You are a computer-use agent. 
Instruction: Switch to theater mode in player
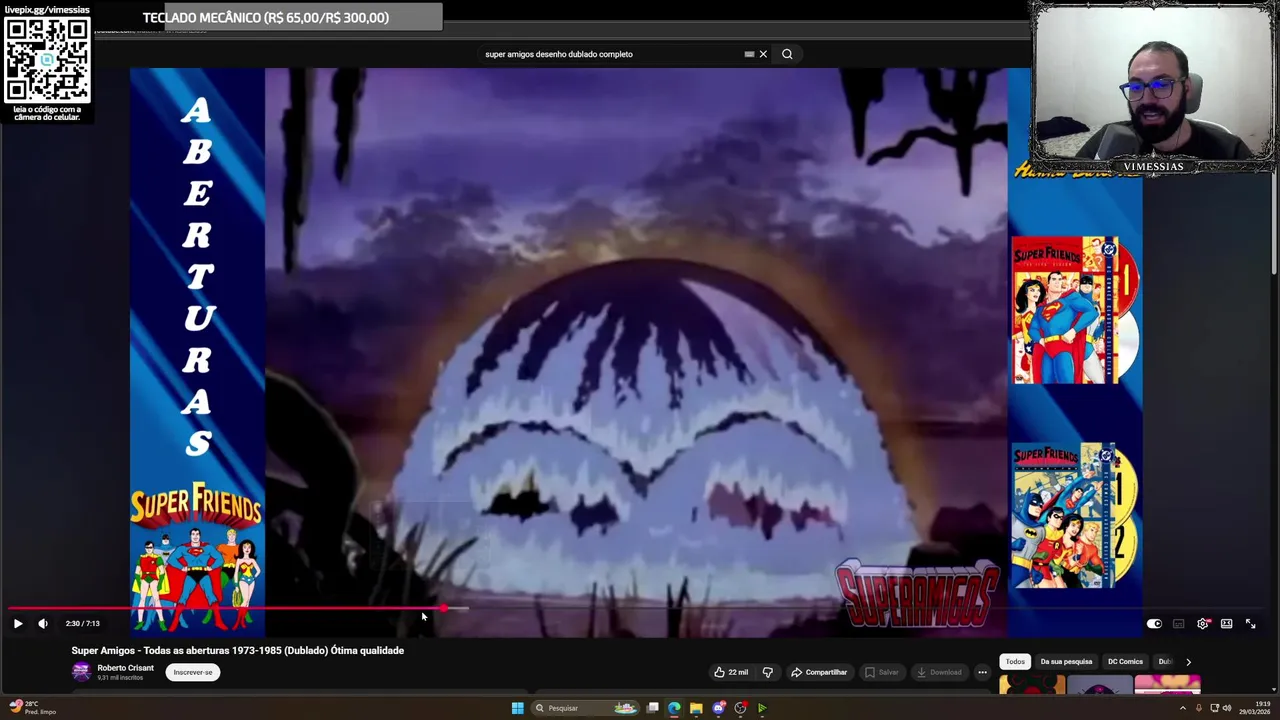[x=1226, y=623]
